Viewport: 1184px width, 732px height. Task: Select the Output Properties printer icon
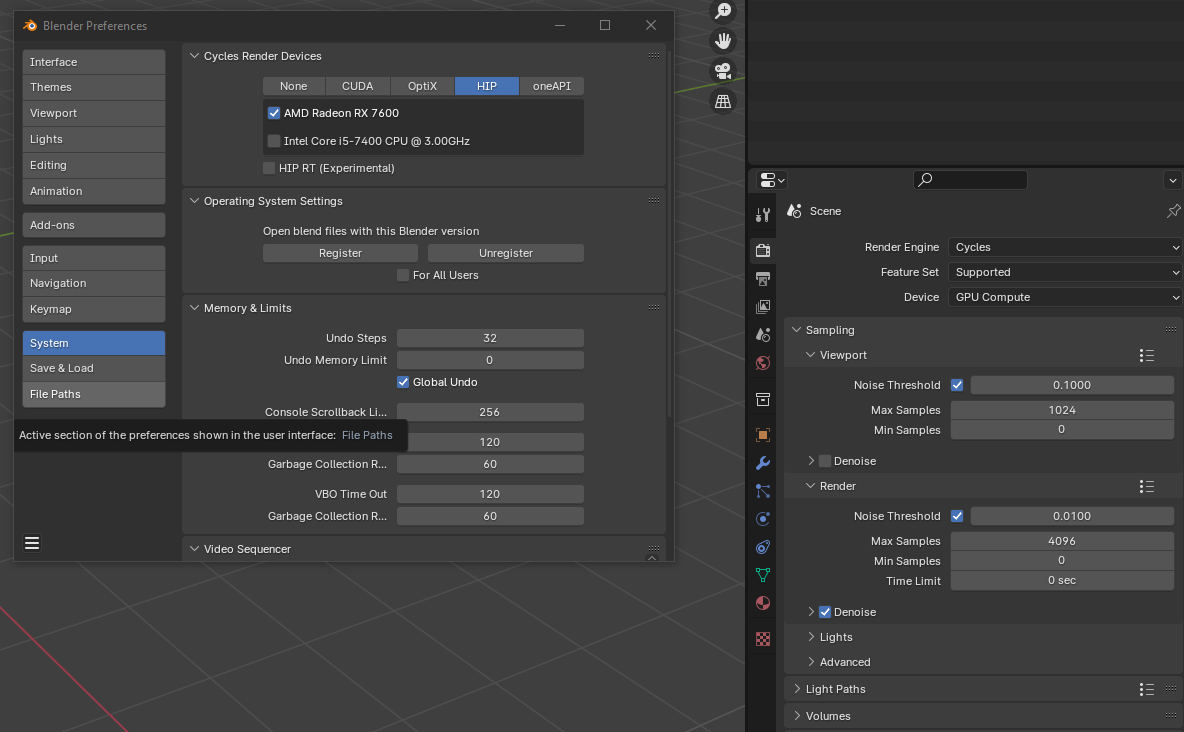pyautogui.click(x=762, y=279)
